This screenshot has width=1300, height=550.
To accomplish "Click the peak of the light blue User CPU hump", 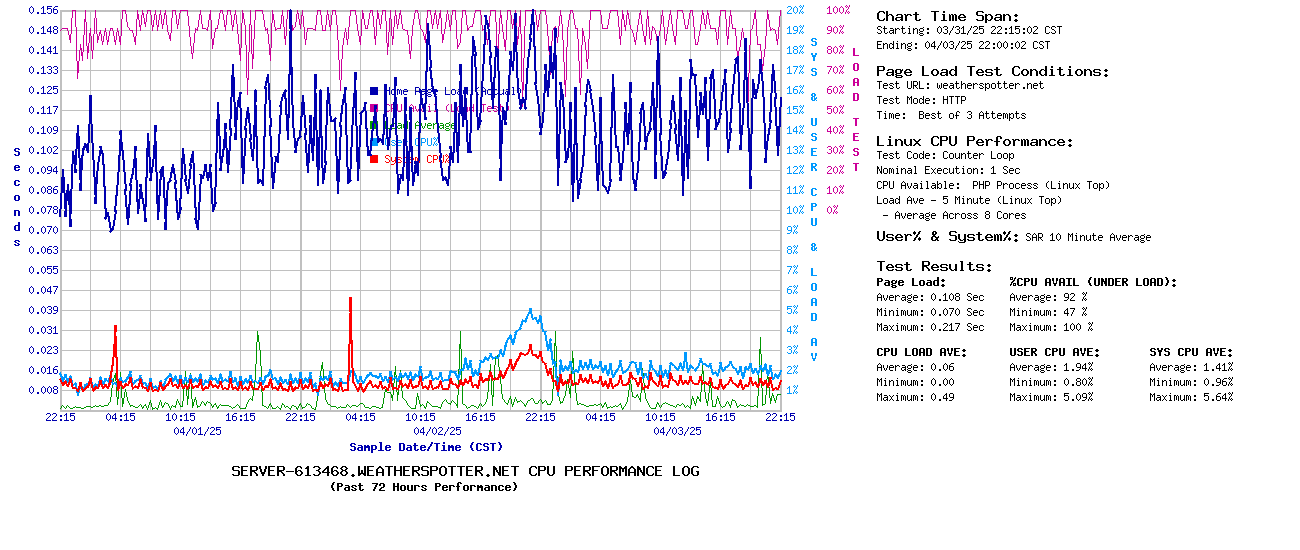I will click(530, 310).
